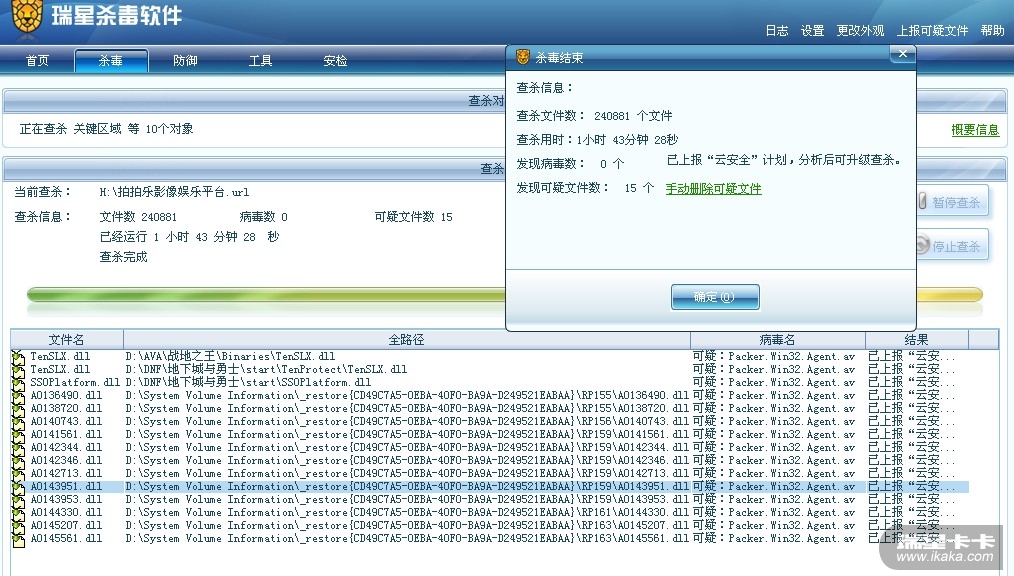
Task: Select the highlighted A0143951.dll file name
Action: coord(66,486)
